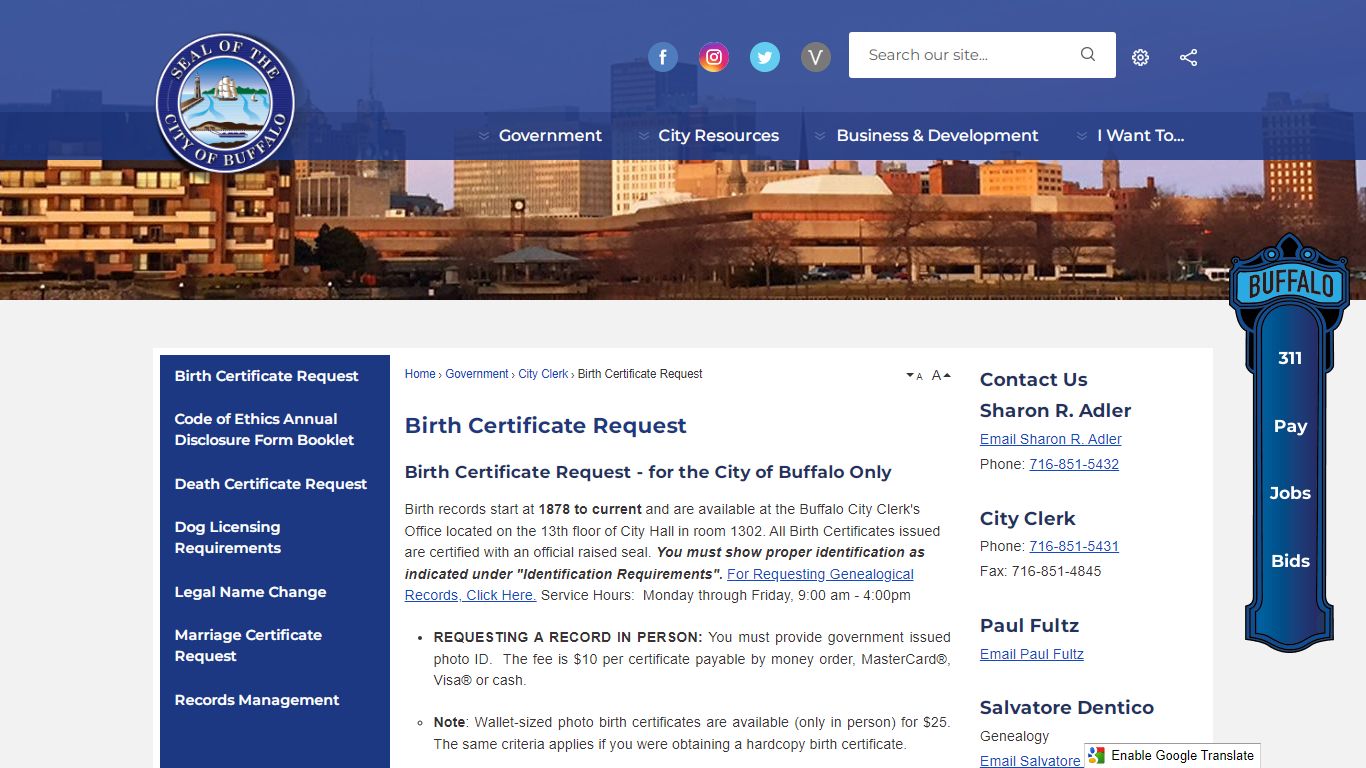Click Jobs on the Buffalo lamp widget
Viewport: 1366px width, 768px height.
point(1290,493)
